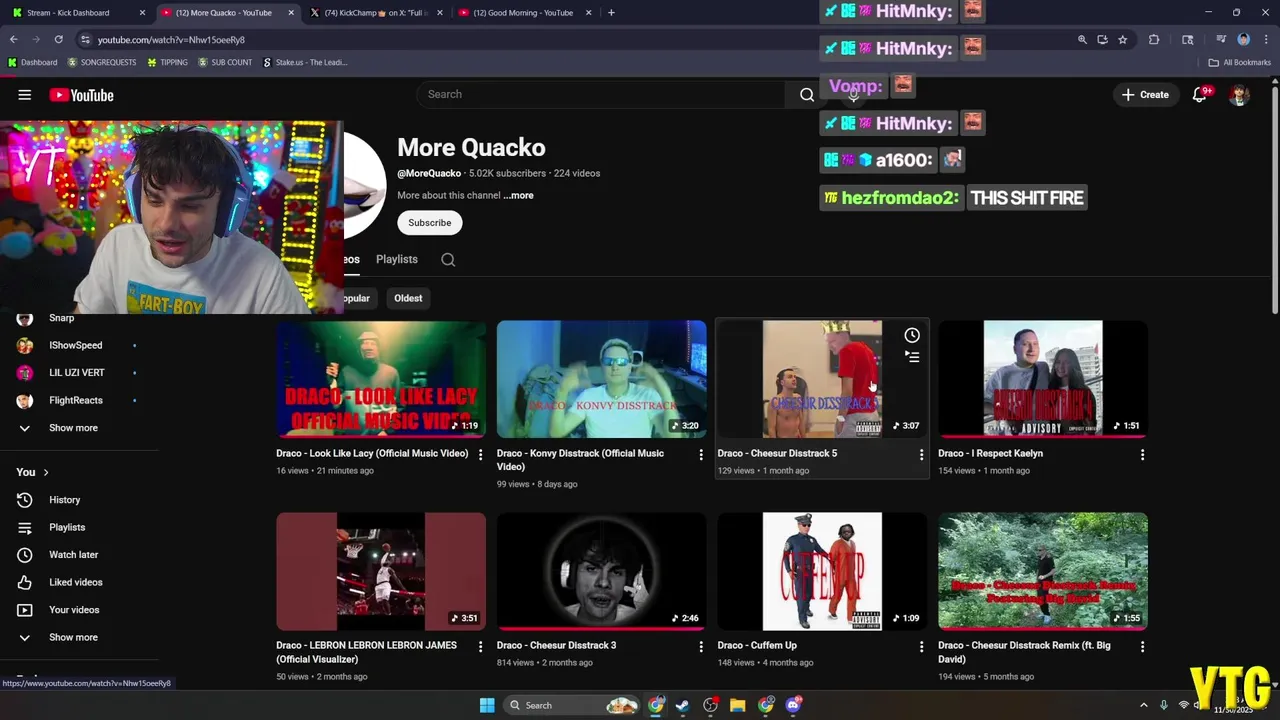Show hidden system tray icons
Screen dimensions: 1280x720
tap(1144, 705)
